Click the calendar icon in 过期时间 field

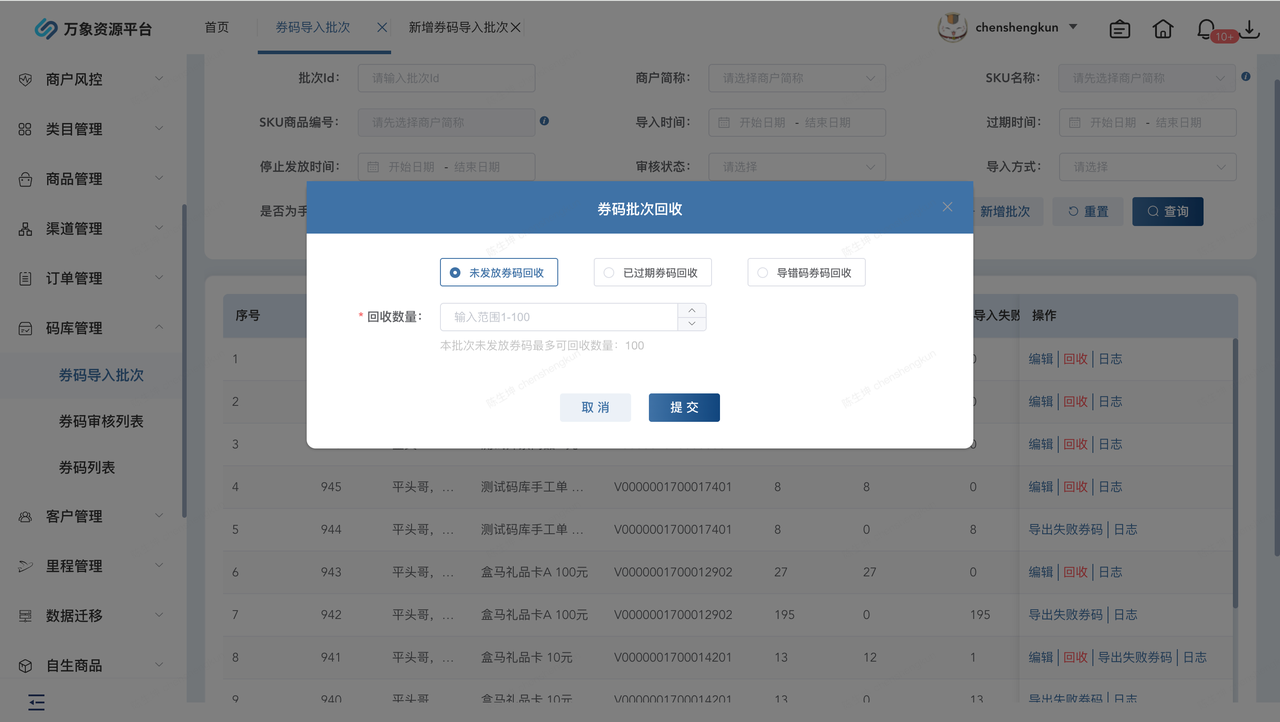click(1075, 123)
